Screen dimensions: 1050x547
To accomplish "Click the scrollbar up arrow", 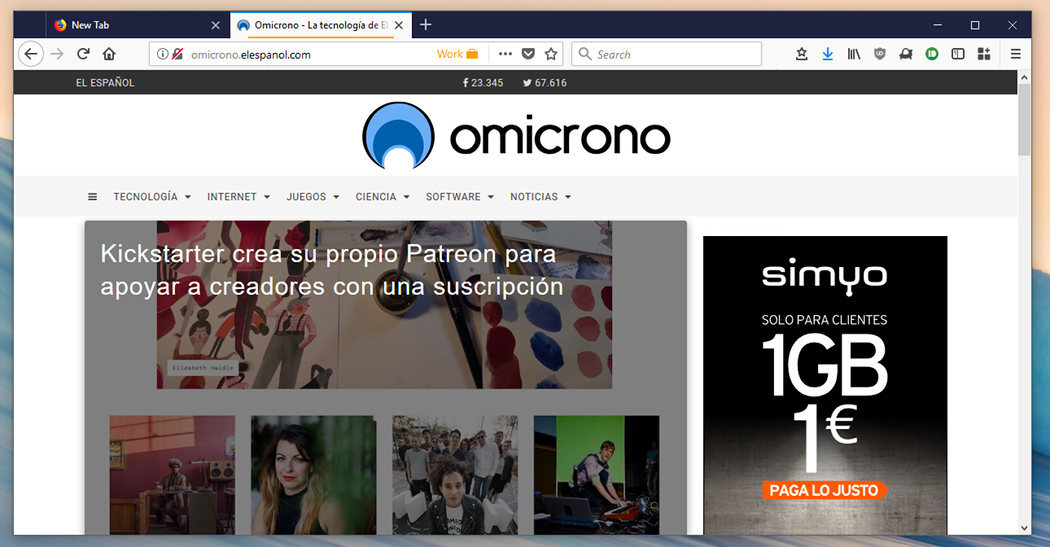I will click(x=1024, y=77).
